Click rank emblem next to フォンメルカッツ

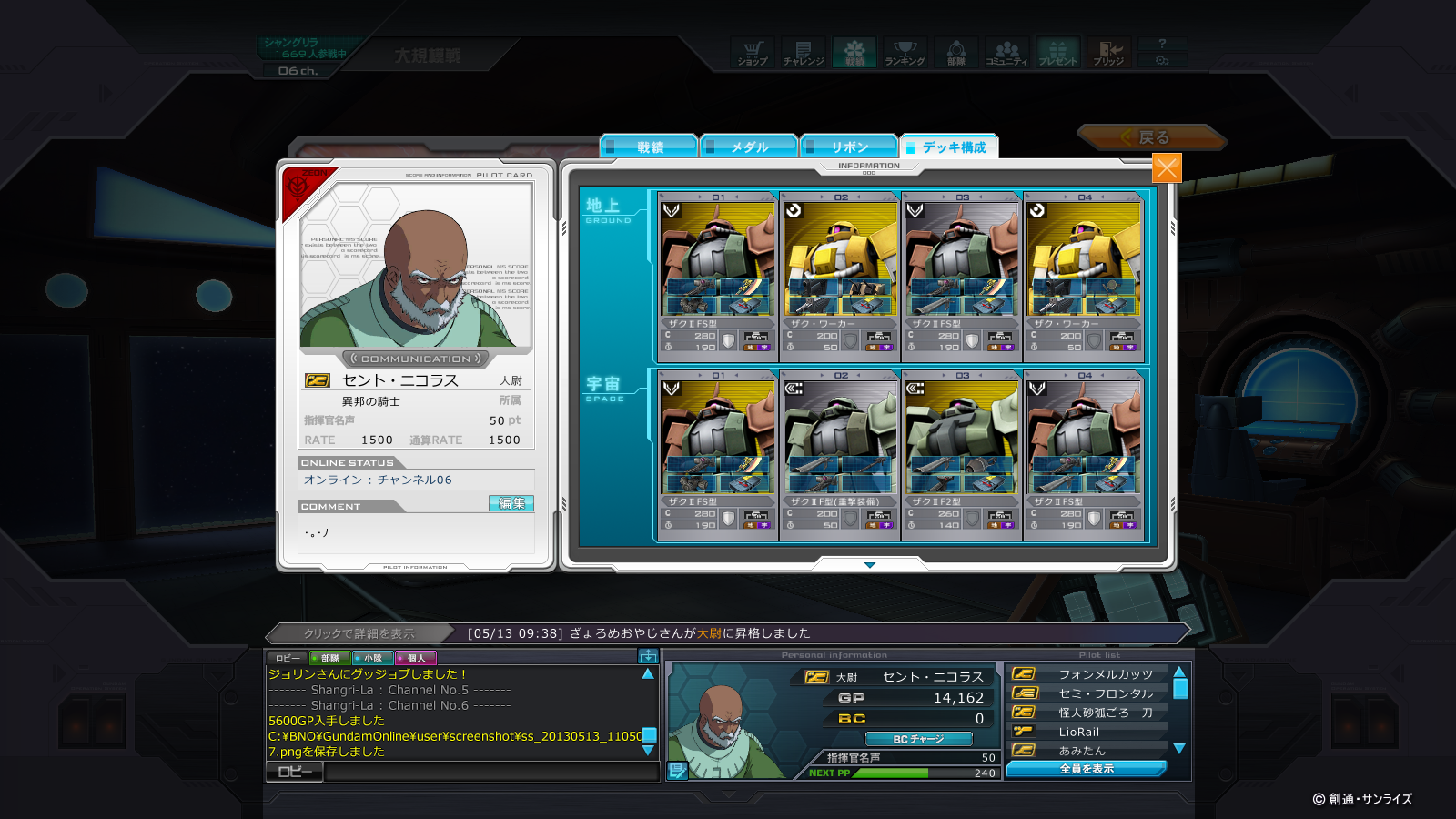click(1024, 674)
